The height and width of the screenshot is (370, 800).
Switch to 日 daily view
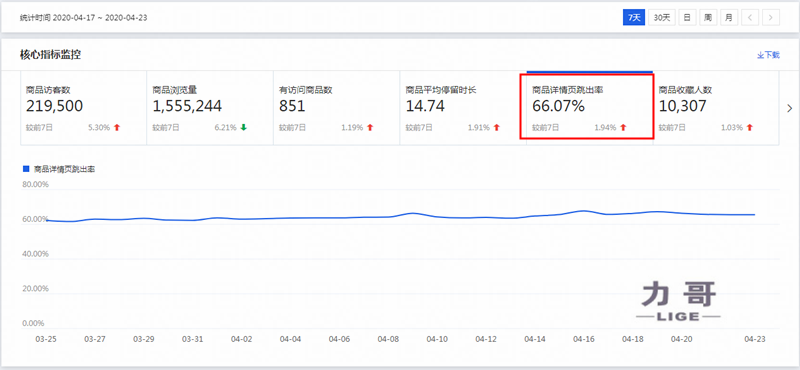(x=687, y=17)
